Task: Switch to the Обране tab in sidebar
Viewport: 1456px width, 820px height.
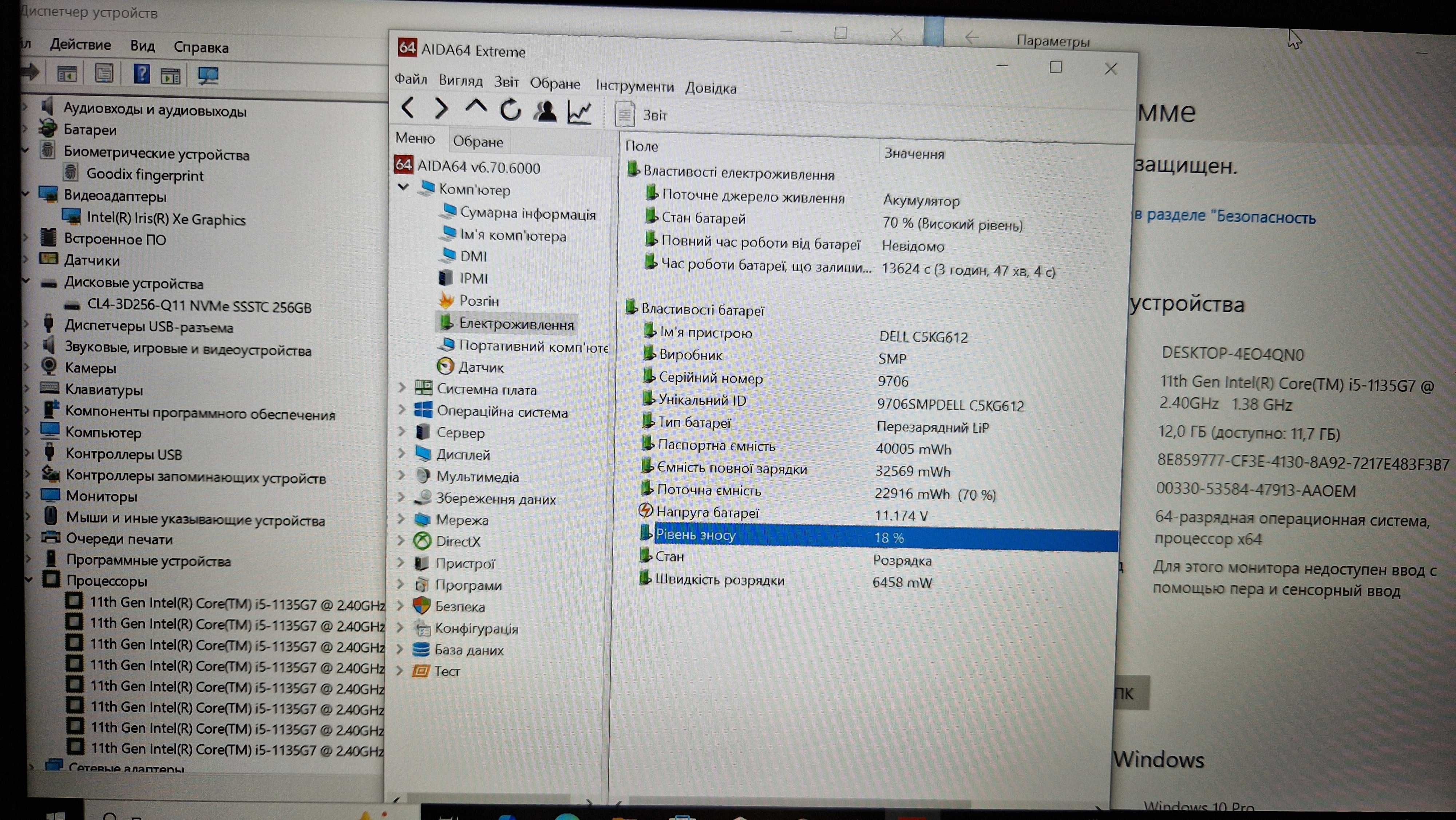Action: click(x=478, y=141)
